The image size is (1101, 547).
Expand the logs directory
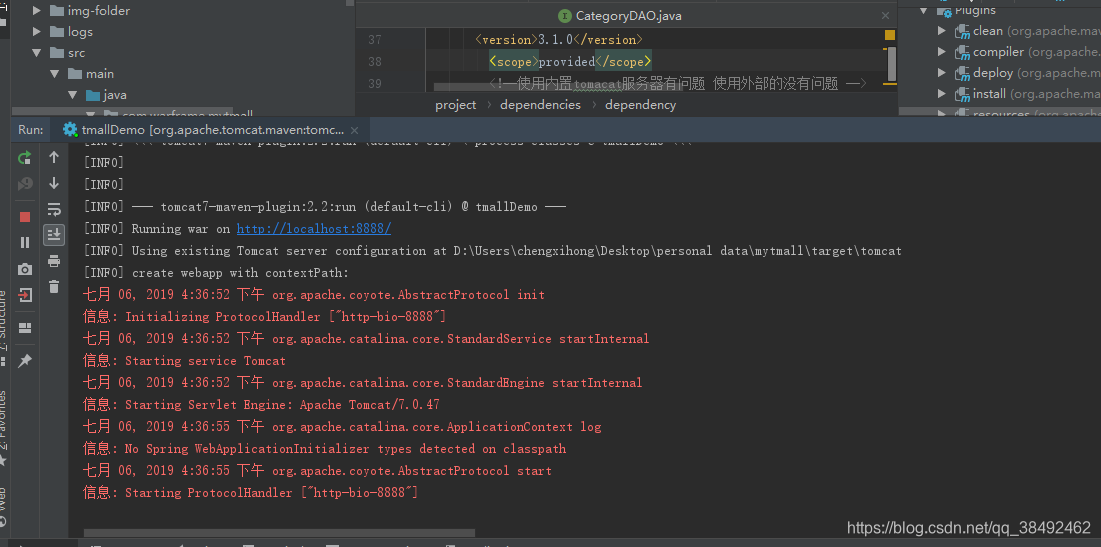click(x=37, y=32)
